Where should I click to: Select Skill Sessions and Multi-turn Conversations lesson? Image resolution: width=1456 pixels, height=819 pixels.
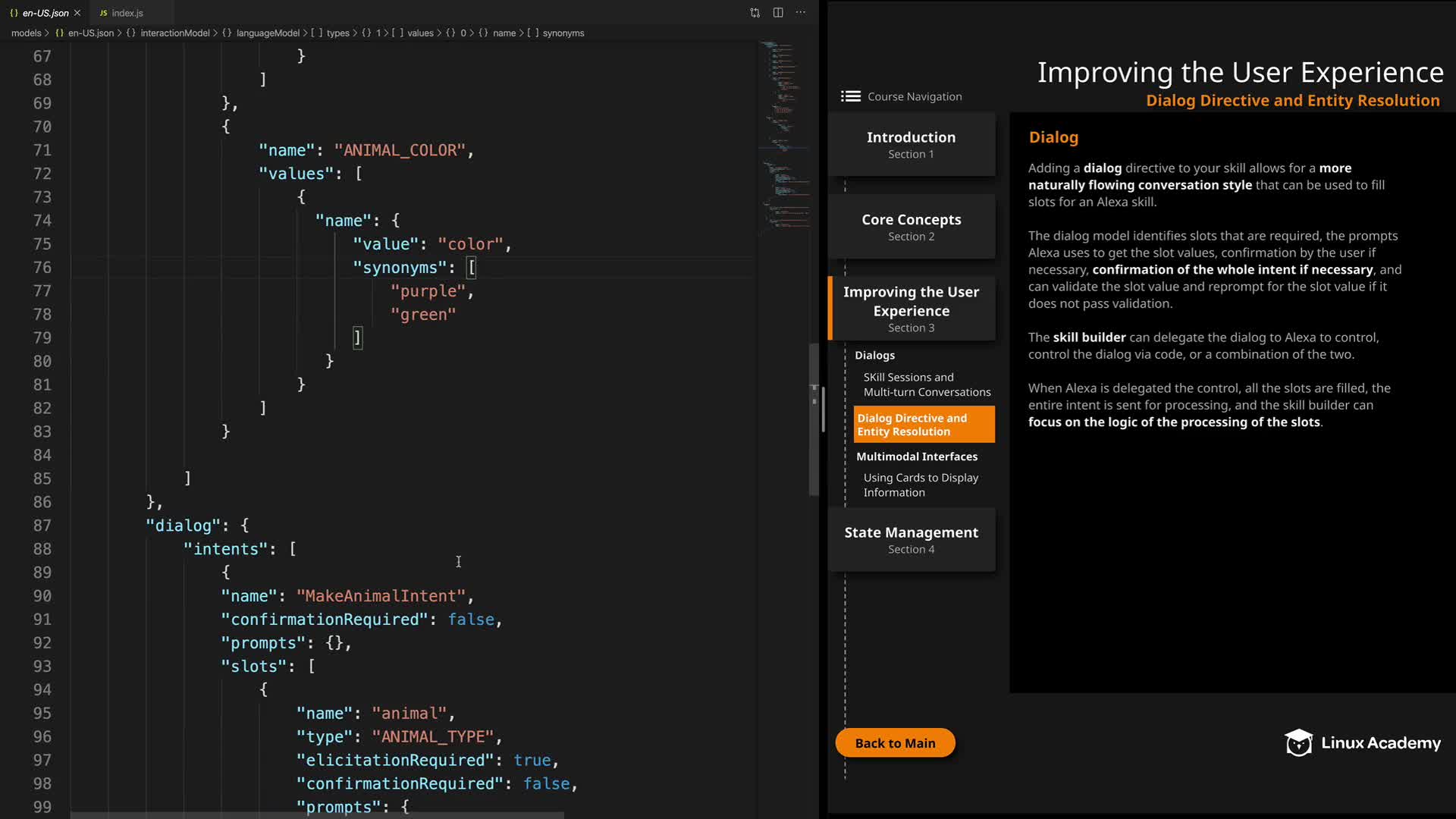[926, 384]
